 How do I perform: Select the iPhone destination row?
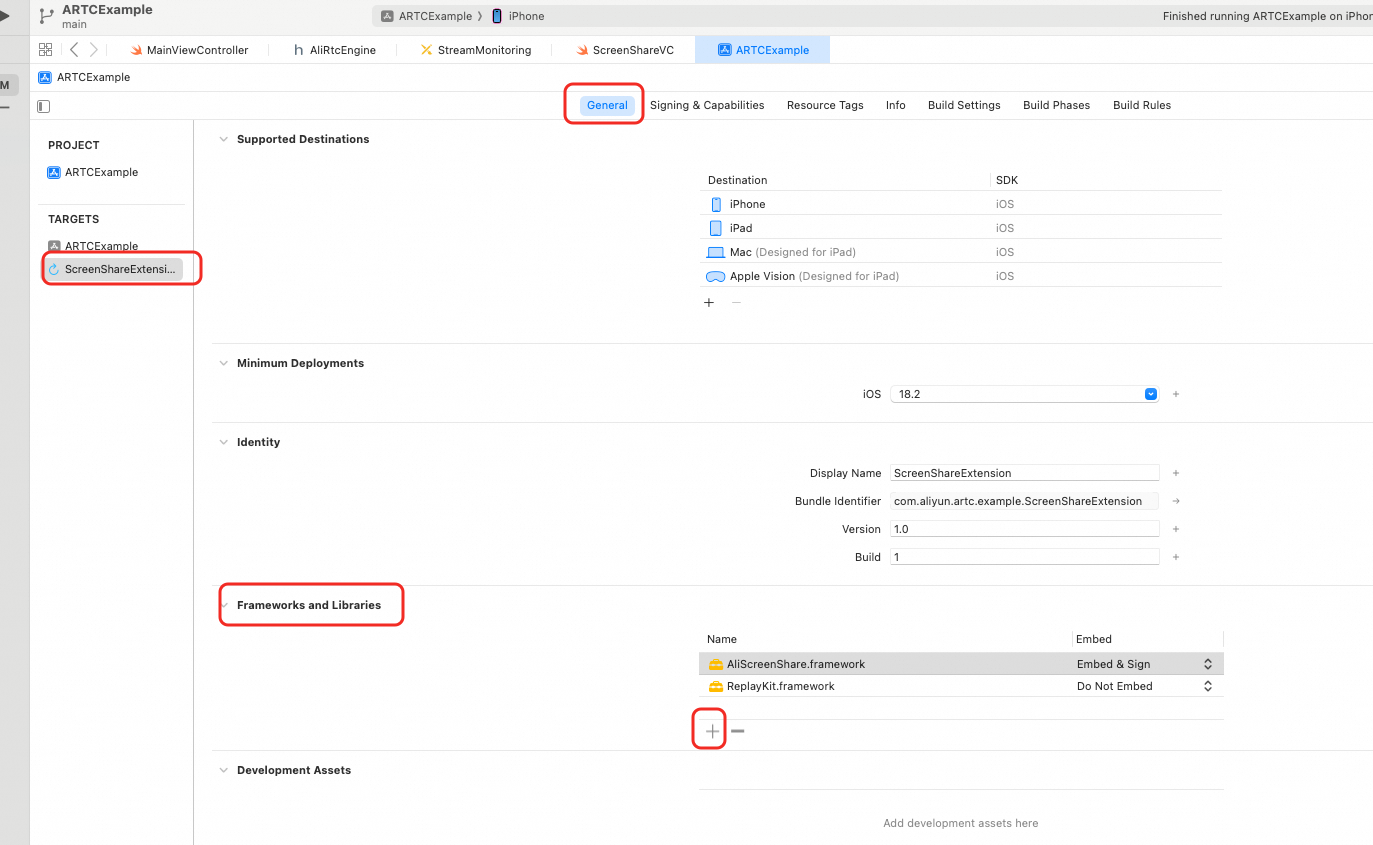click(x=960, y=204)
